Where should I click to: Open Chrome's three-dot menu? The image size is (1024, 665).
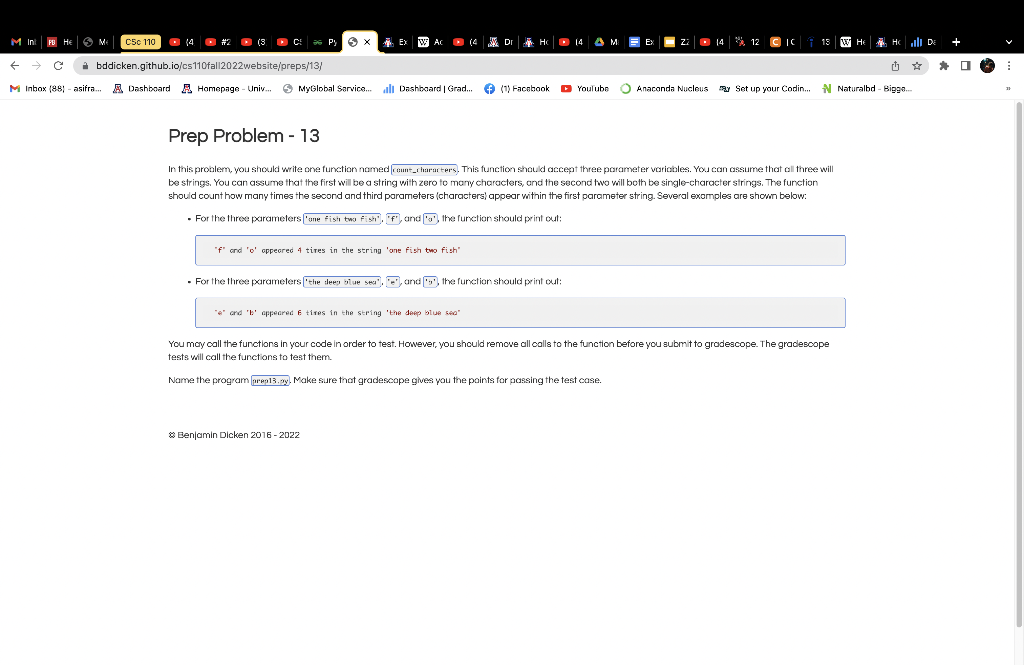[x=1009, y=64]
